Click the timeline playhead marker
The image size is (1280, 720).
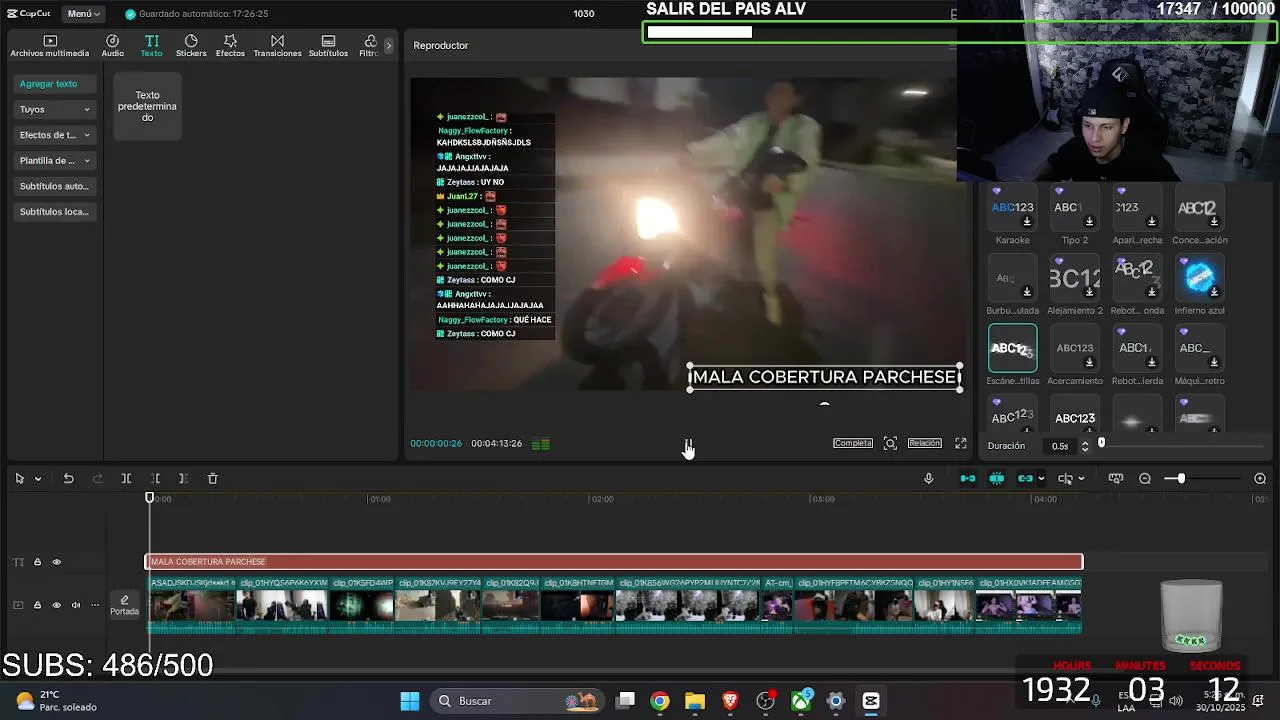pyautogui.click(x=150, y=498)
